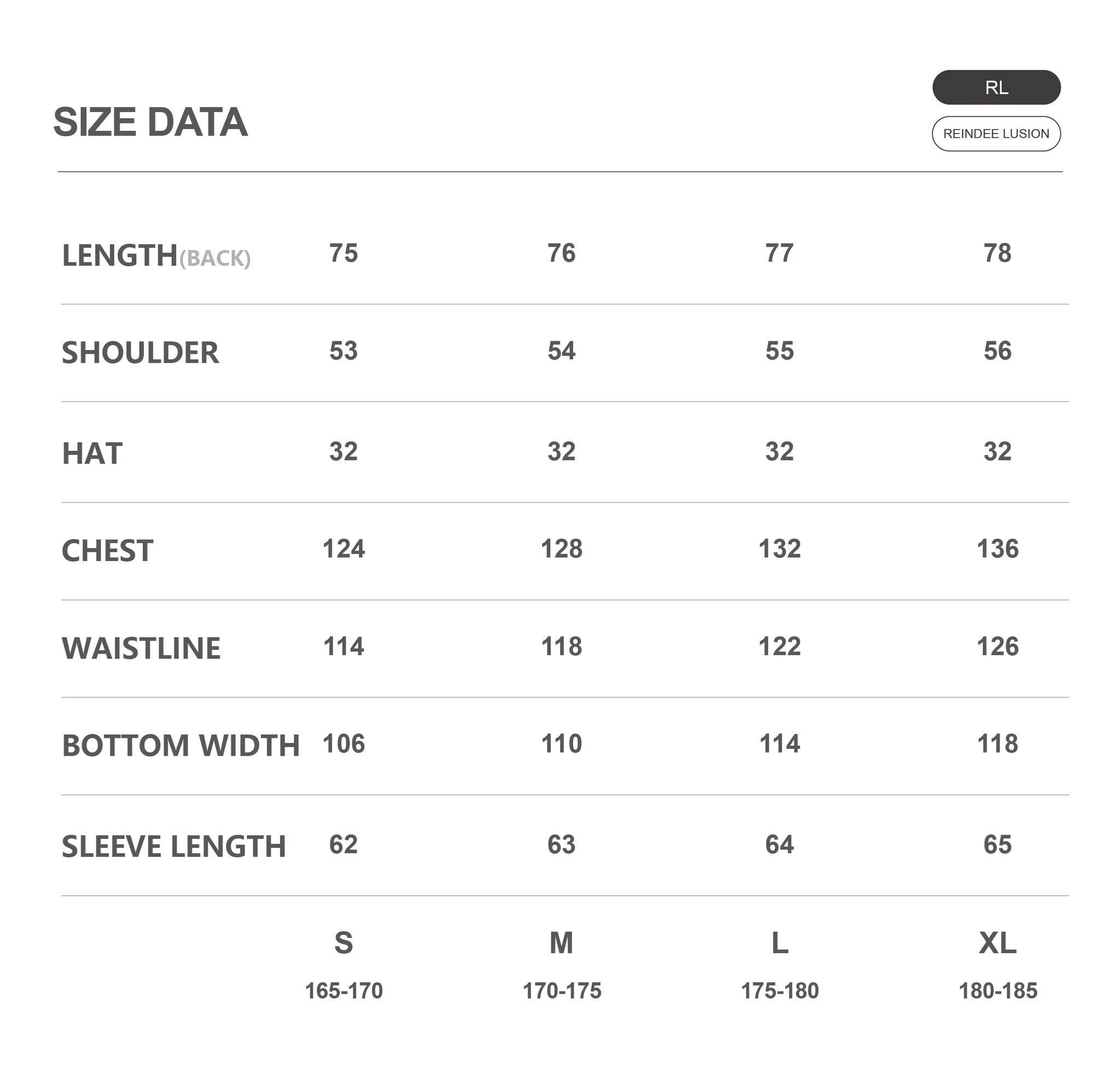Select the SHOULDER row label
1120x1067 pixels.
140,353
